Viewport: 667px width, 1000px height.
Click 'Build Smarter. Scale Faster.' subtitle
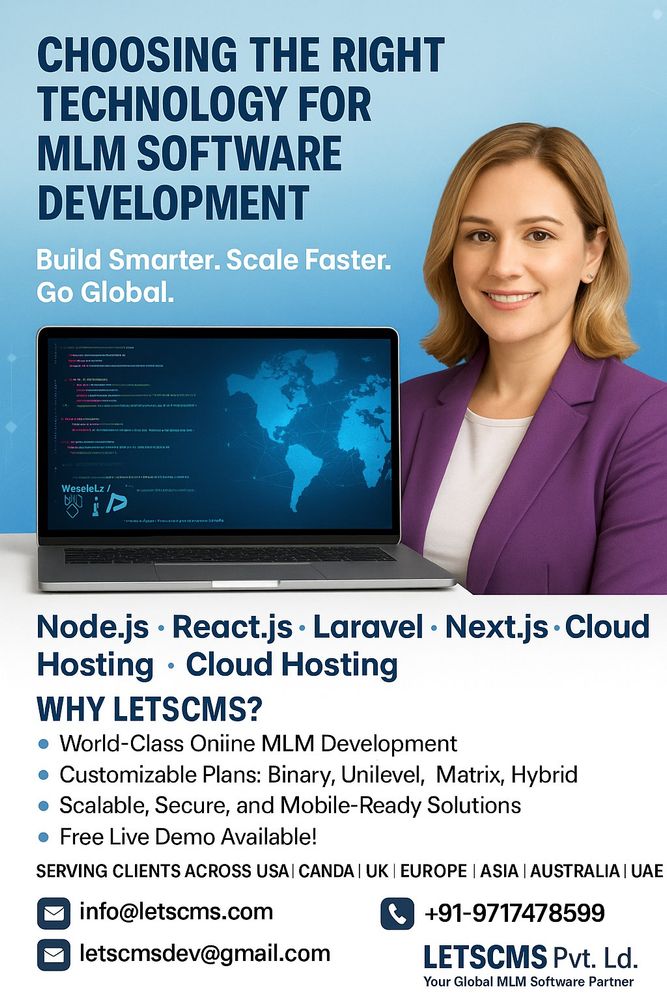(x=214, y=260)
